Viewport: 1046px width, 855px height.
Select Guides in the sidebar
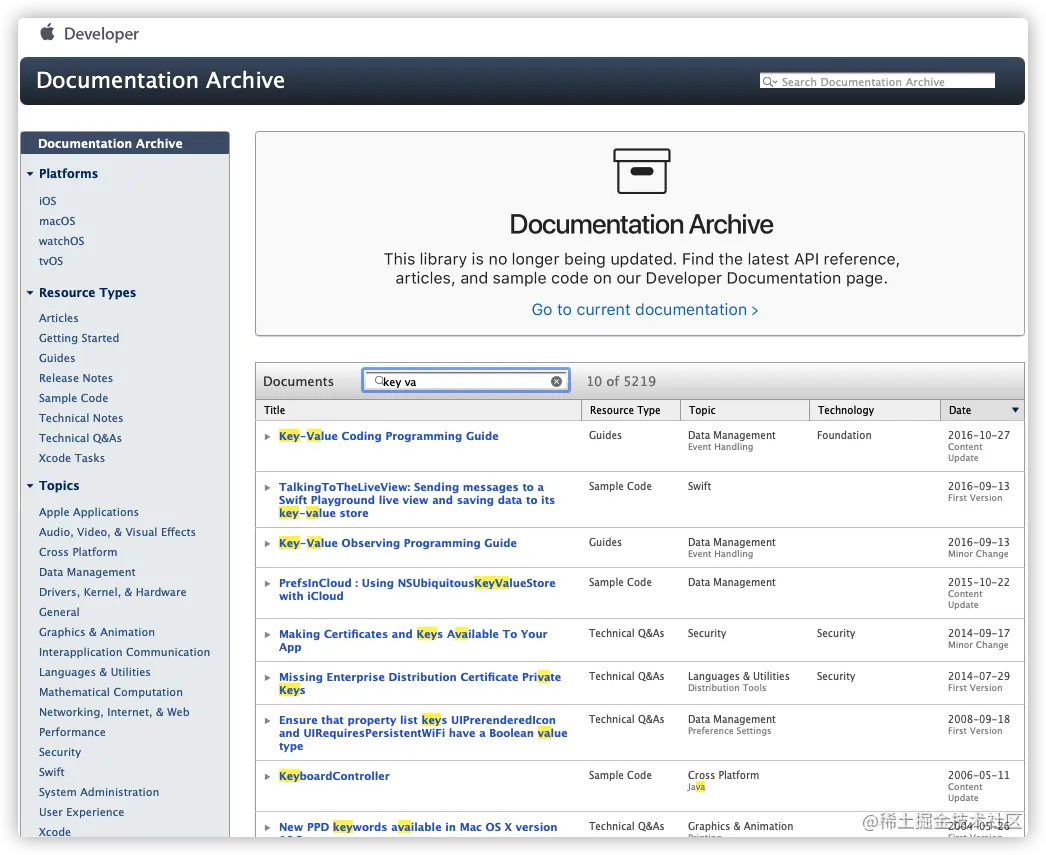tap(57, 358)
